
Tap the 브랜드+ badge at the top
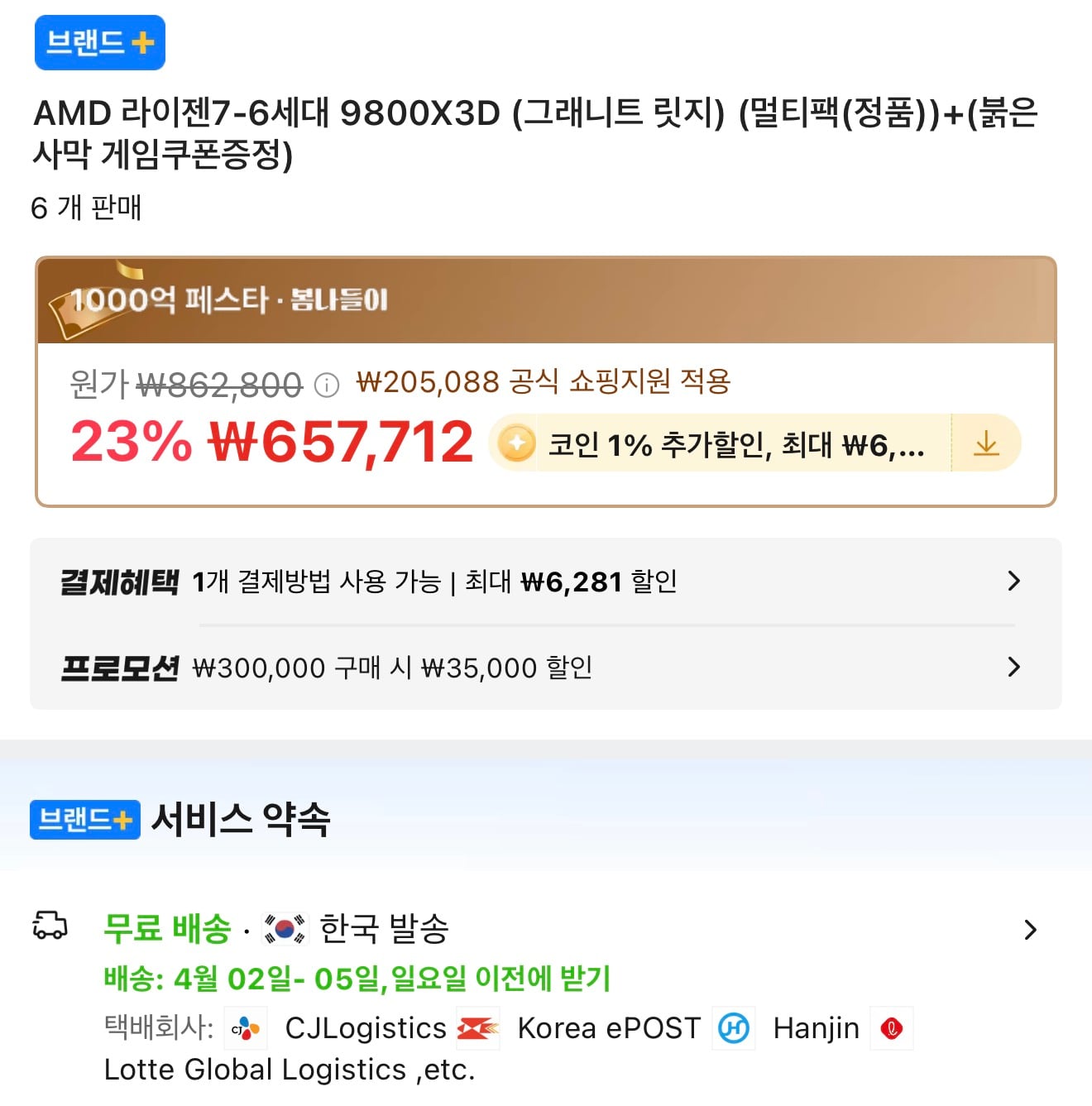click(99, 42)
